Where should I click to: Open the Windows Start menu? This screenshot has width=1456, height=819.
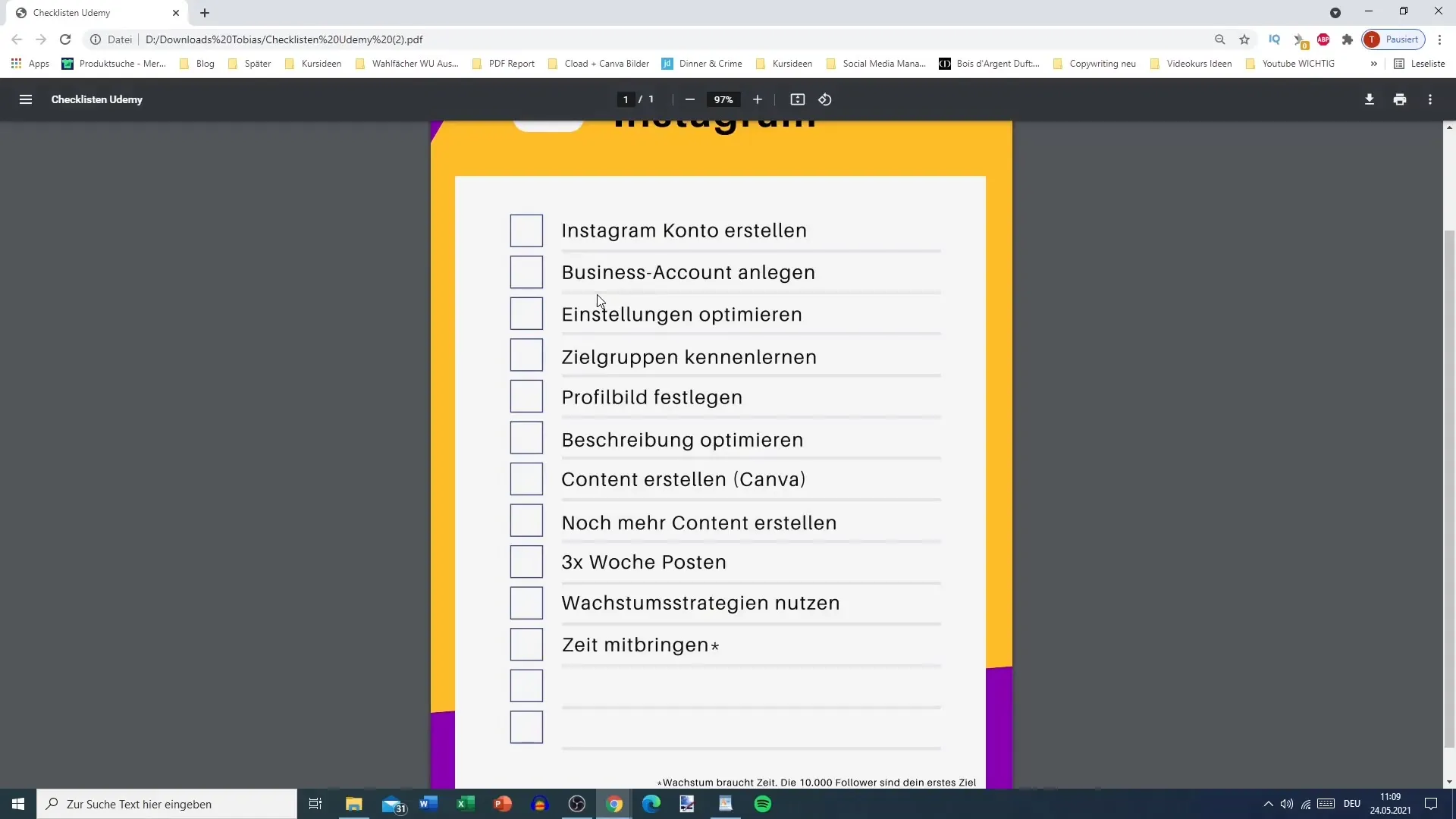click(18, 804)
